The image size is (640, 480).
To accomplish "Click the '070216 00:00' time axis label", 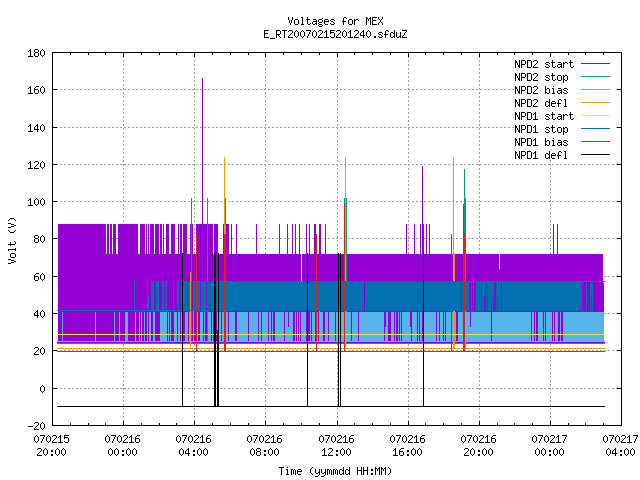I will tap(122, 446).
